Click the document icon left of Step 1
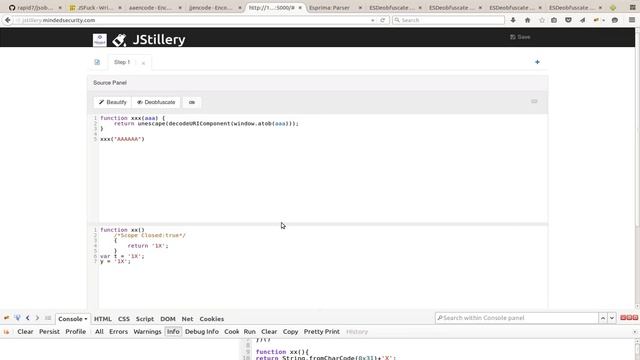The image size is (640, 360). click(x=97, y=62)
